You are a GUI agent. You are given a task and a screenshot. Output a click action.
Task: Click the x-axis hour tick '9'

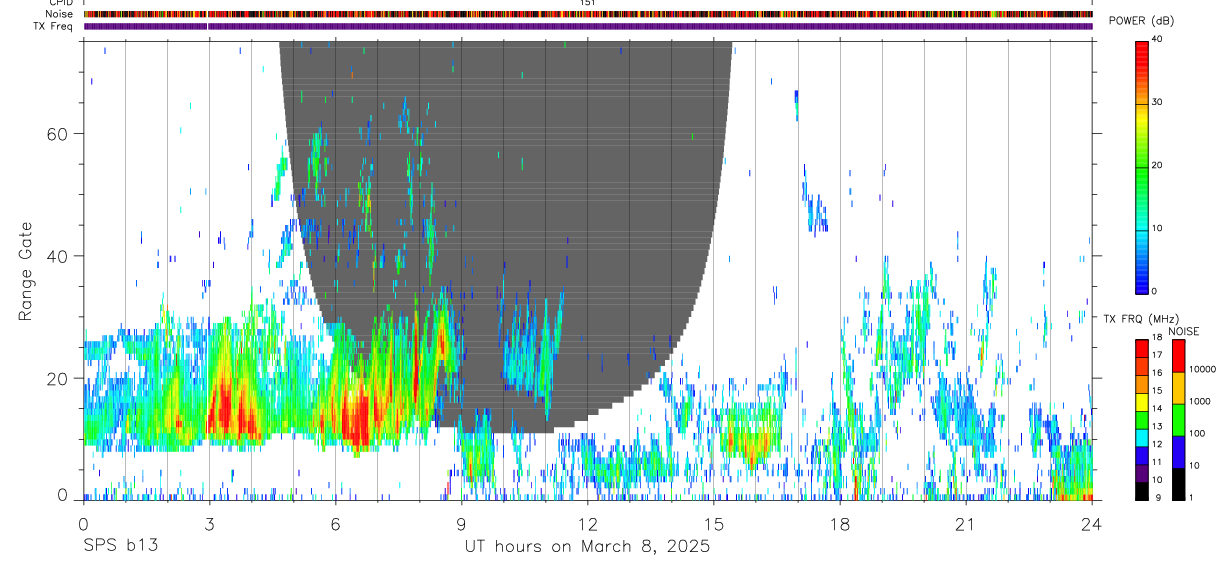point(461,524)
